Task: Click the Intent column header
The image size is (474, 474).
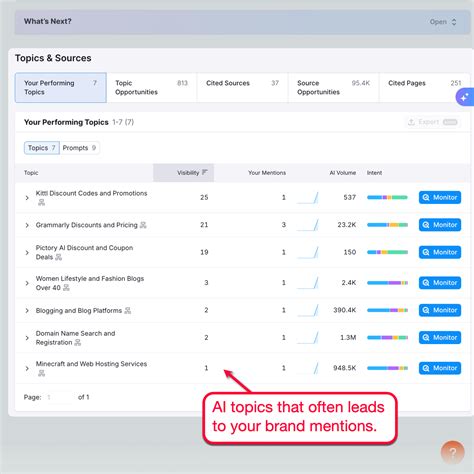Action: (x=374, y=173)
